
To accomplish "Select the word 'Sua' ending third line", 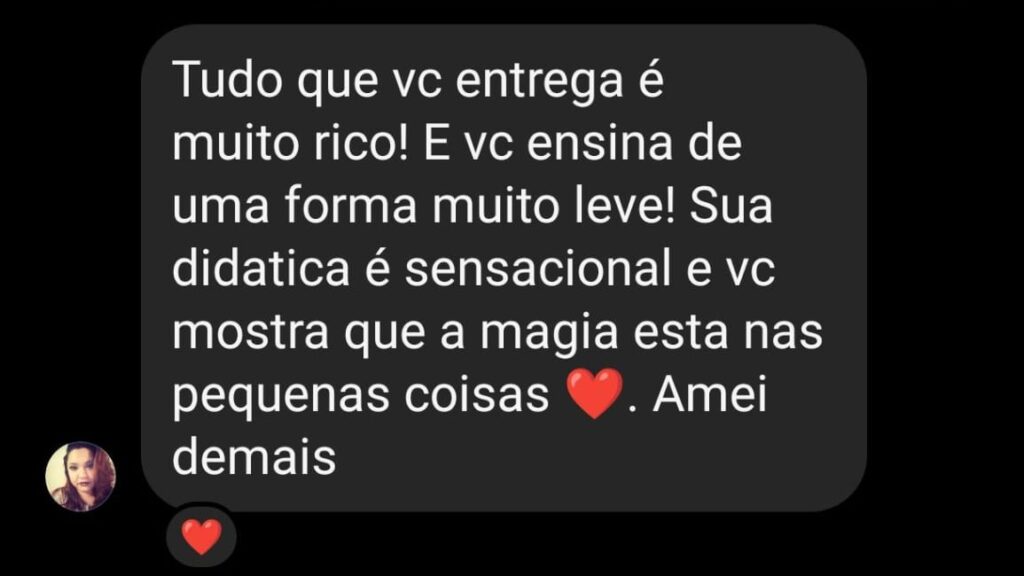I will coord(731,206).
